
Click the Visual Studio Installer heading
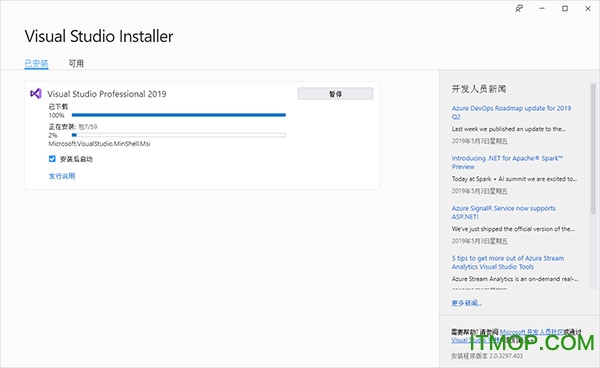tap(99, 36)
